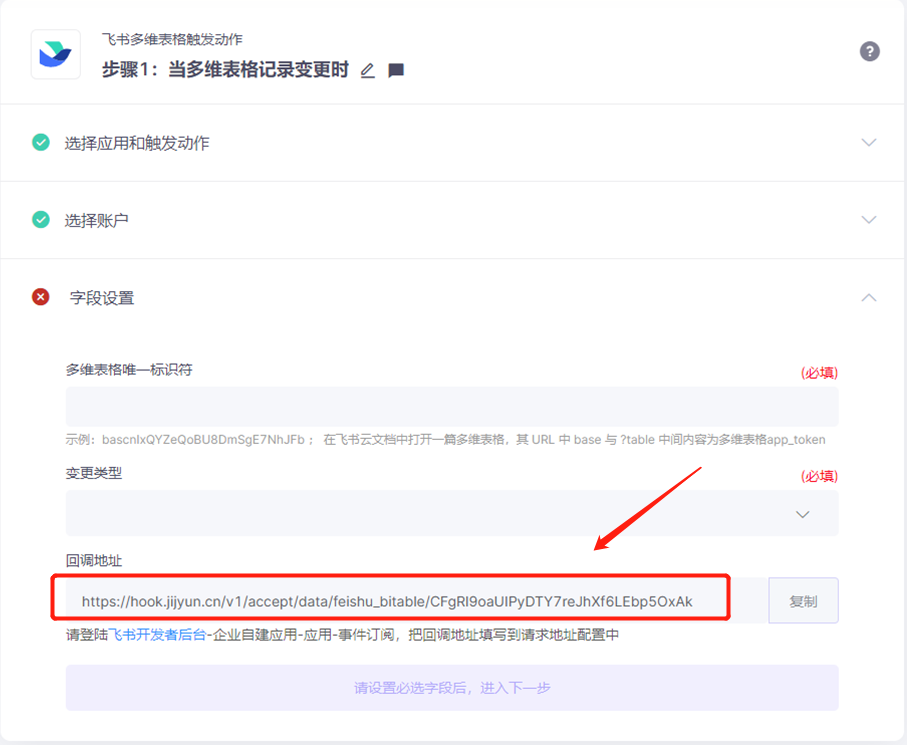Click the step title 步骤1：当多维表格记录变更时

[x=225, y=69]
